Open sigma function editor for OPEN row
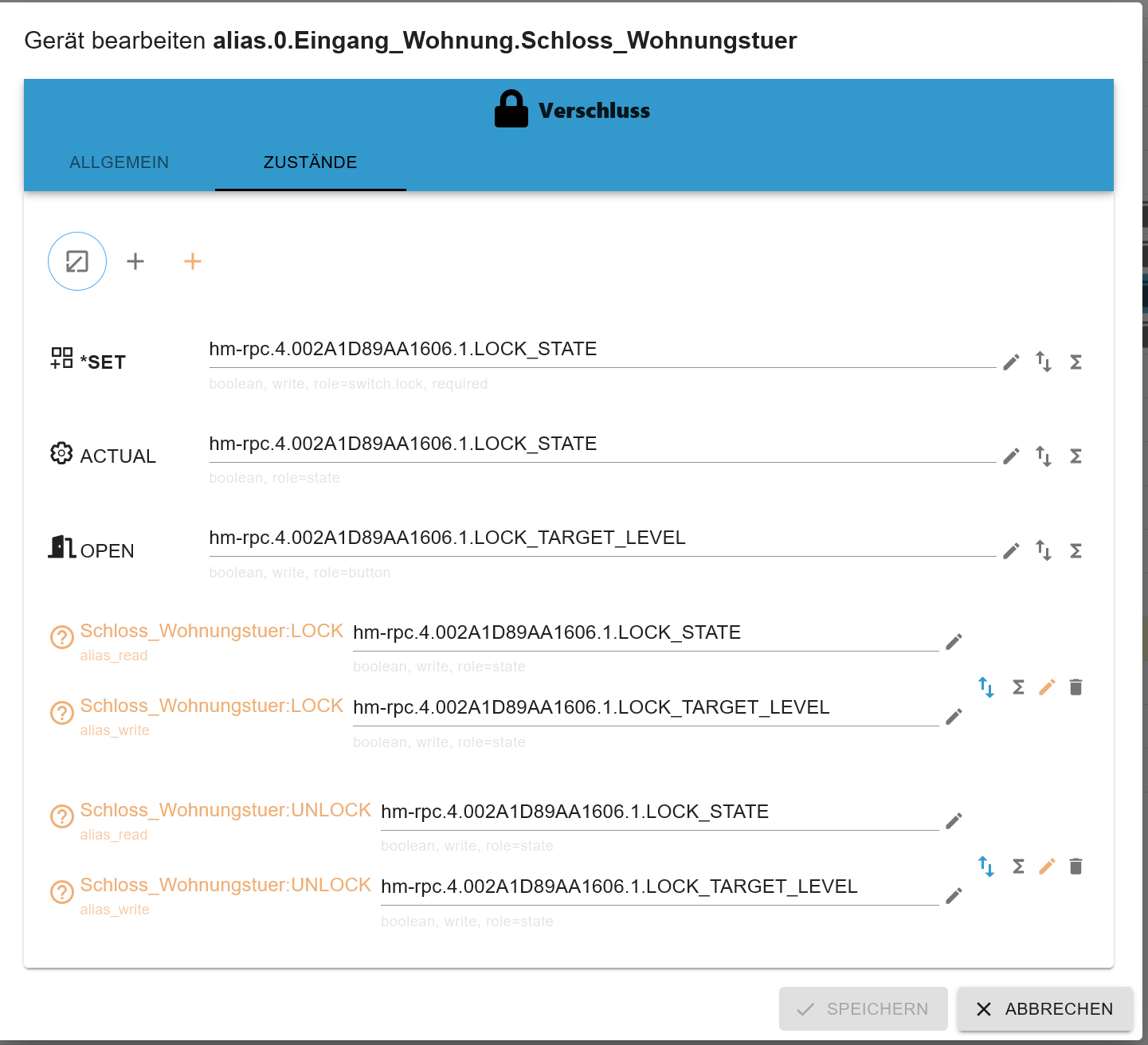The width and height of the screenshot is (1148, 1045). tap(1076, 551)
